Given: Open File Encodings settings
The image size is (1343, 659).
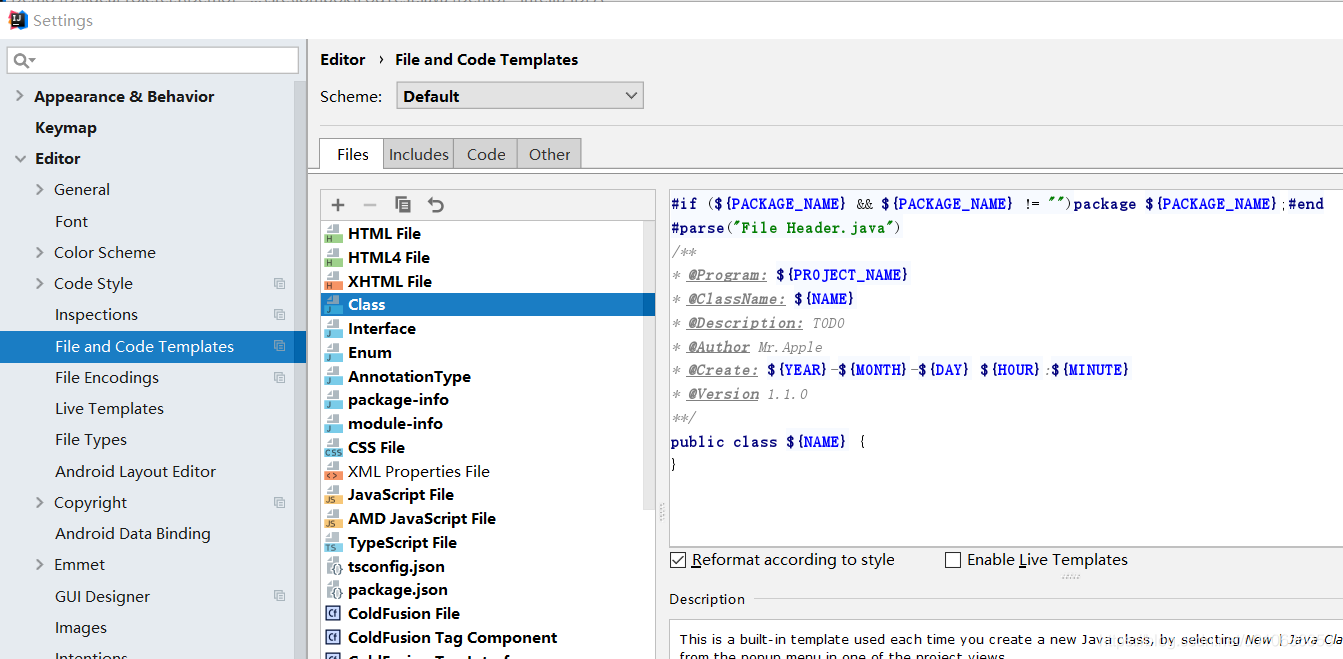Looking at the screenshot, I should pos(107,378).
